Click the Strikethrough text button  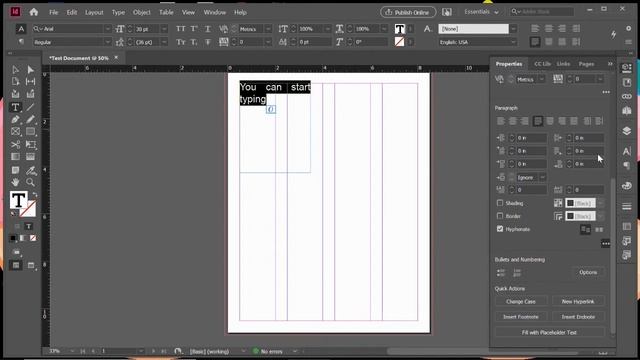(208, 42)
